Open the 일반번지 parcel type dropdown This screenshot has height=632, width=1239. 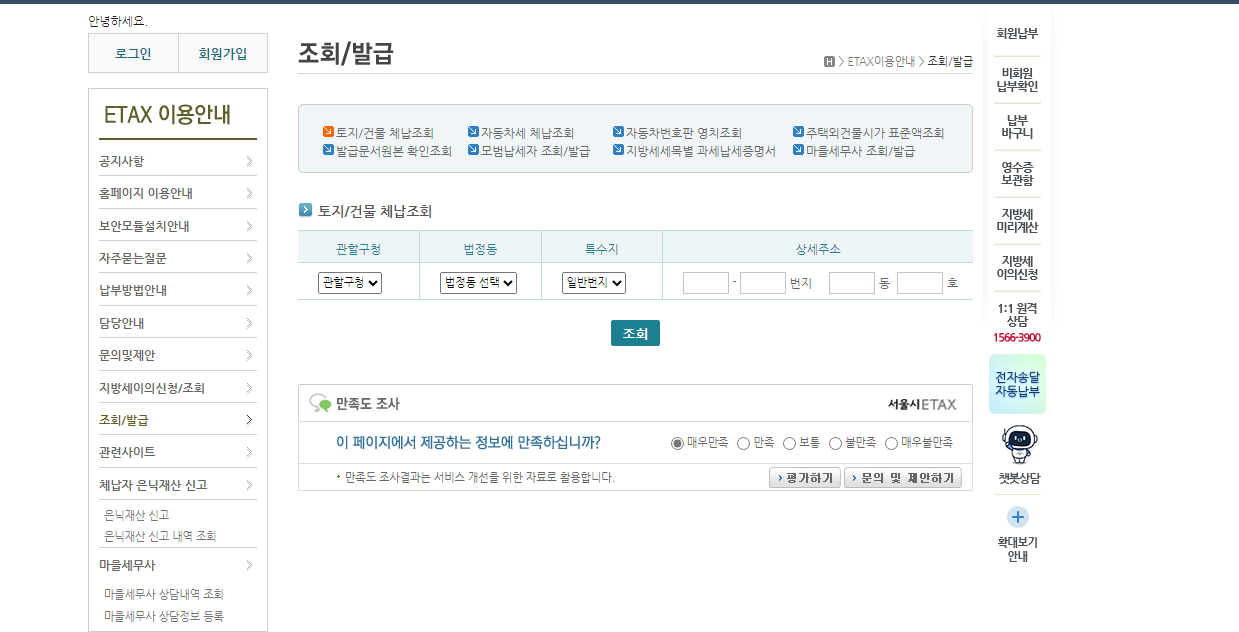(594, 282)
